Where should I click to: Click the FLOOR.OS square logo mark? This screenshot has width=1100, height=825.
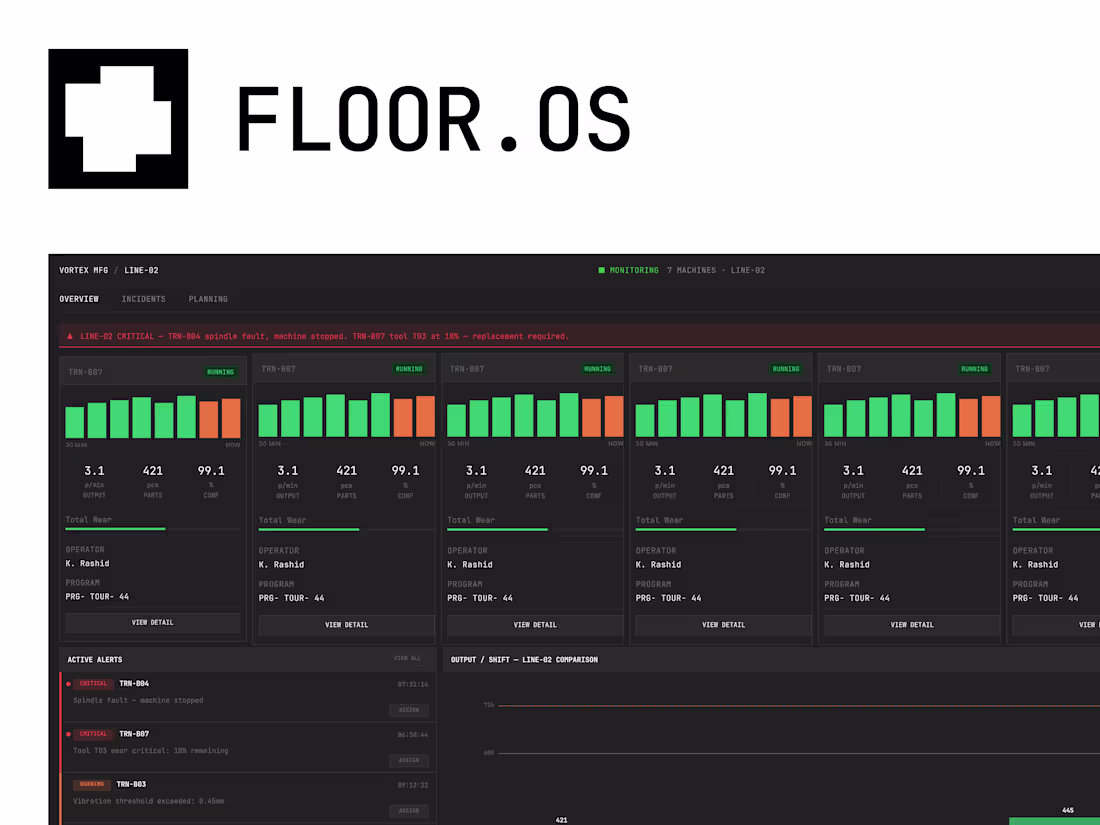[x=118, y=119]
